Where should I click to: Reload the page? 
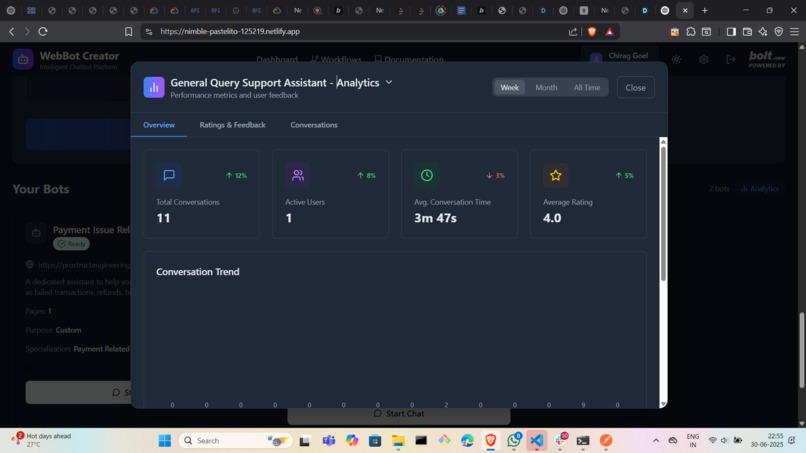43,32
